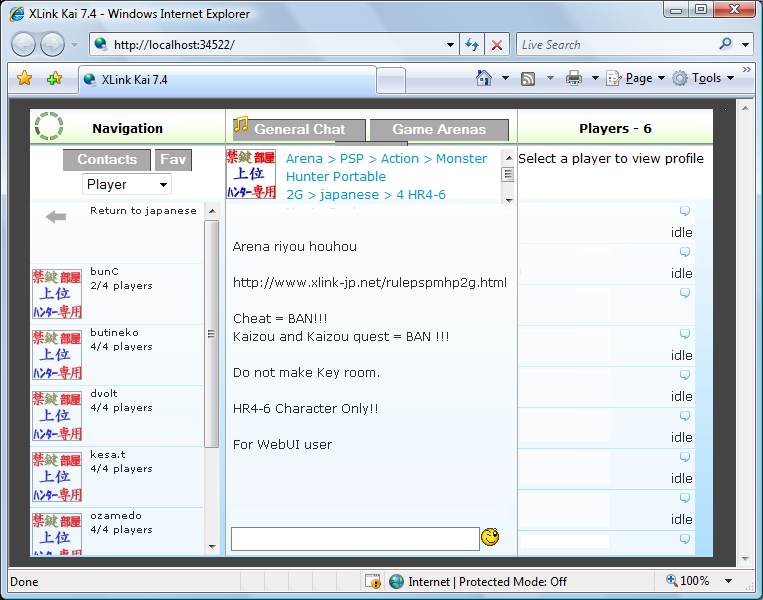Click chat bubble icon of fourth player

[685, 334]
